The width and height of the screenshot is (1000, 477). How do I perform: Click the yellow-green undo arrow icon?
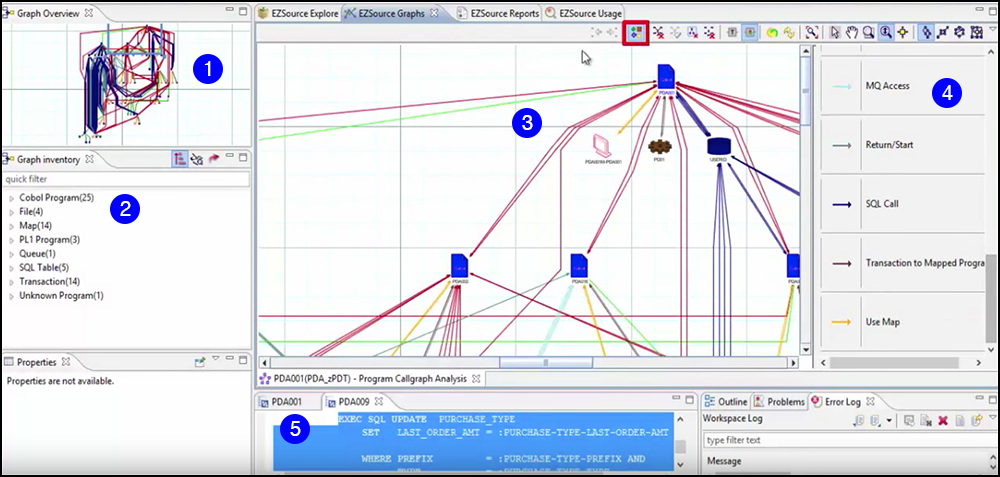point(772,32)
